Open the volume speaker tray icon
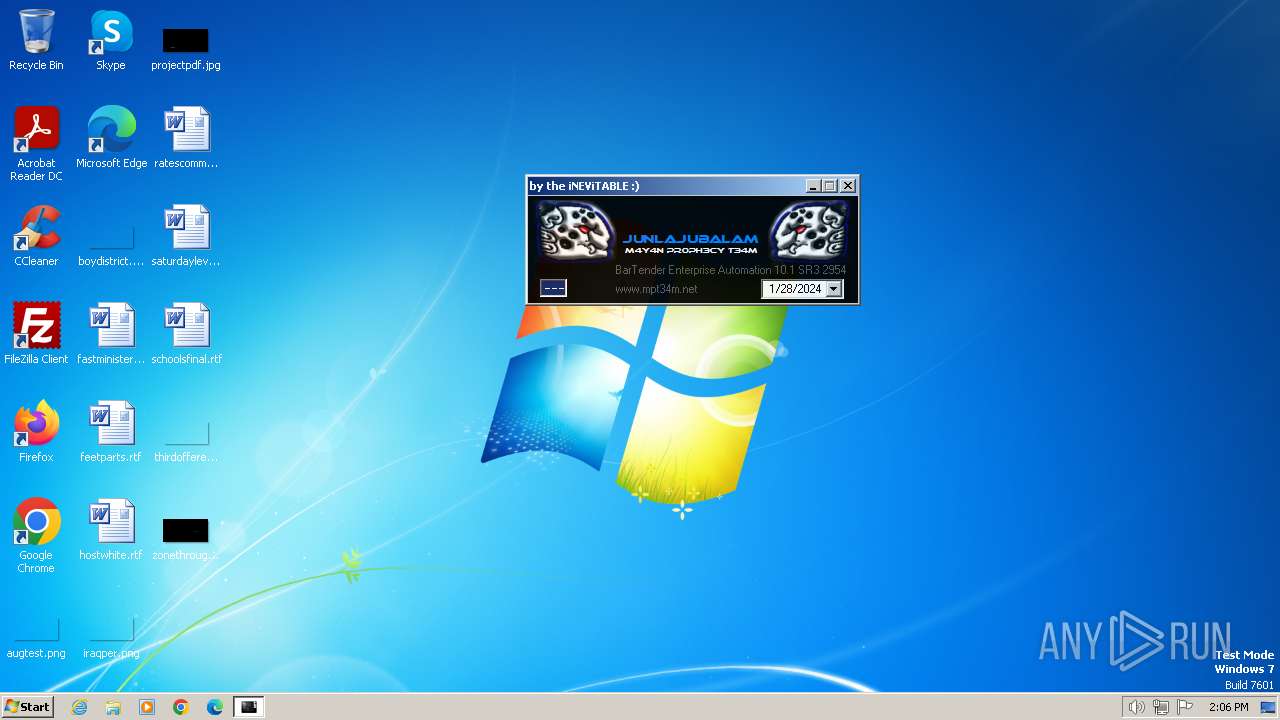Viewport: 1280px width, 720px height. 1136,707
